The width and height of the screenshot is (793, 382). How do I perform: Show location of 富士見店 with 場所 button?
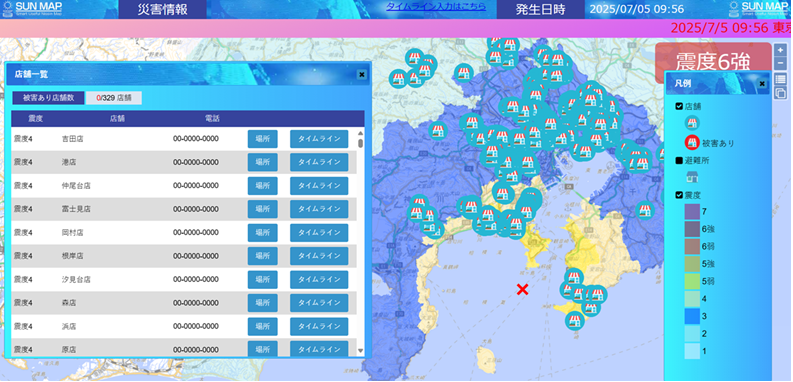(x=262, y=209)
